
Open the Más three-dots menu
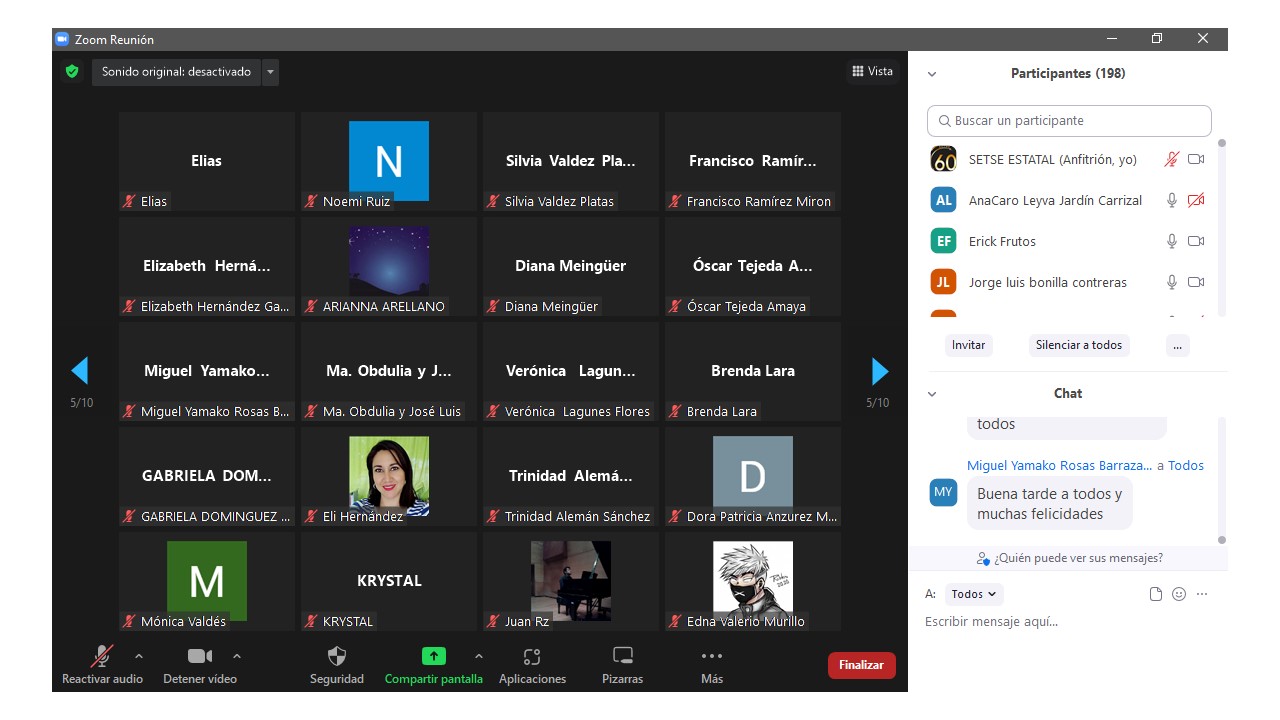(711, 657)
